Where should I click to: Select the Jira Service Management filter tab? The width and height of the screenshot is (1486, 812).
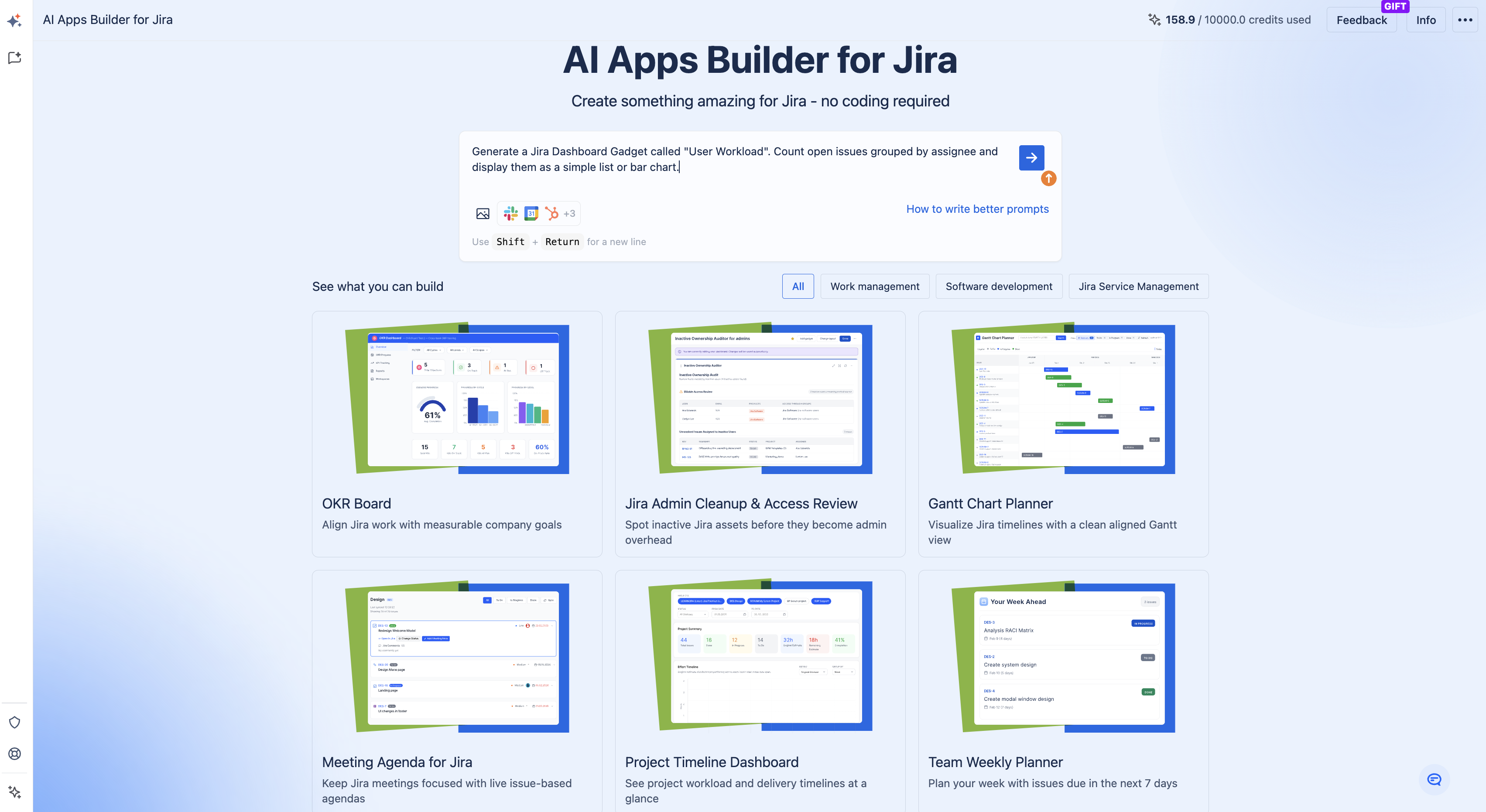coord(1138,287)
